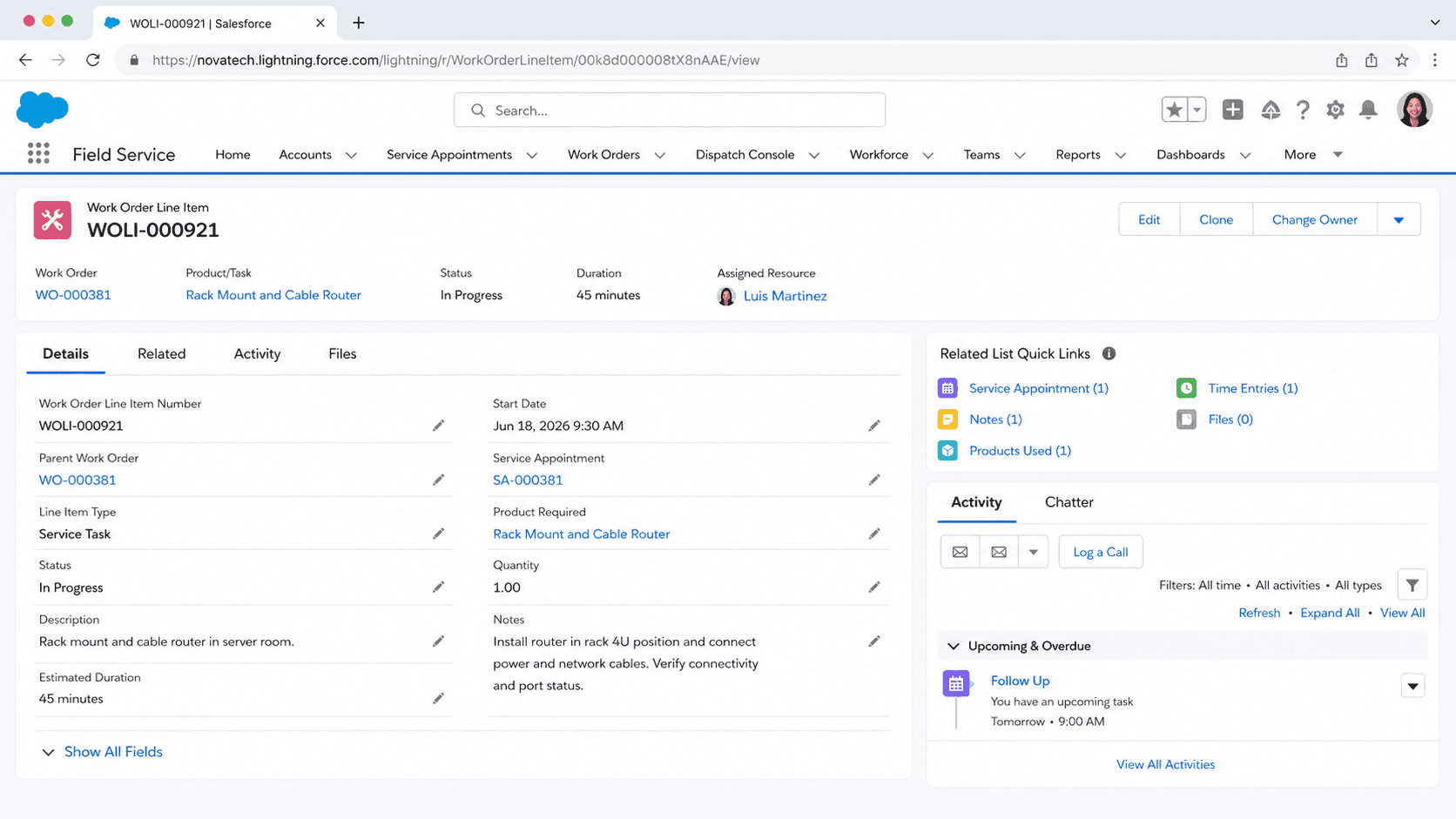
Task: Click the Service Appointment calendar icon
Action: coord(947,388)
